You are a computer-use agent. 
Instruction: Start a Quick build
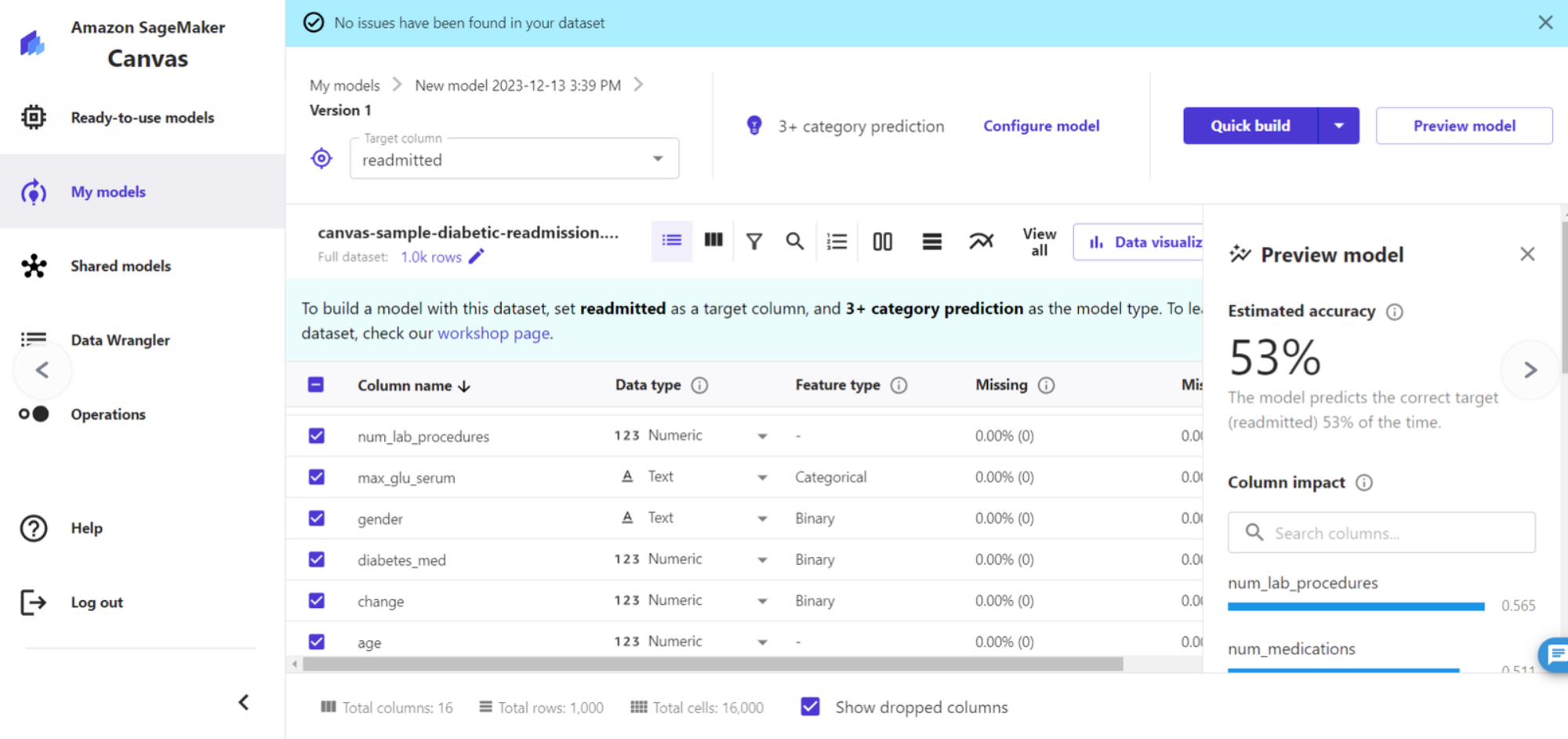pyautogui.click(x=1250, y=126)
